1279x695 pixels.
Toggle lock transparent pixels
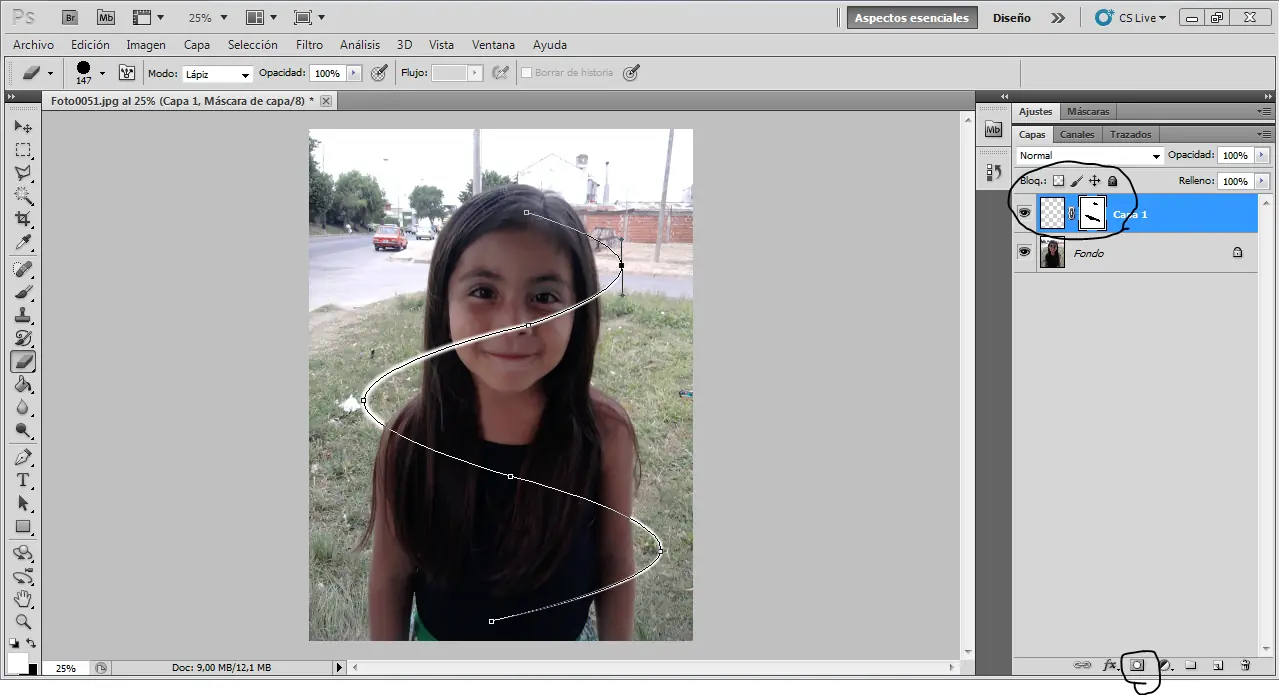(x=1058, y=181)
